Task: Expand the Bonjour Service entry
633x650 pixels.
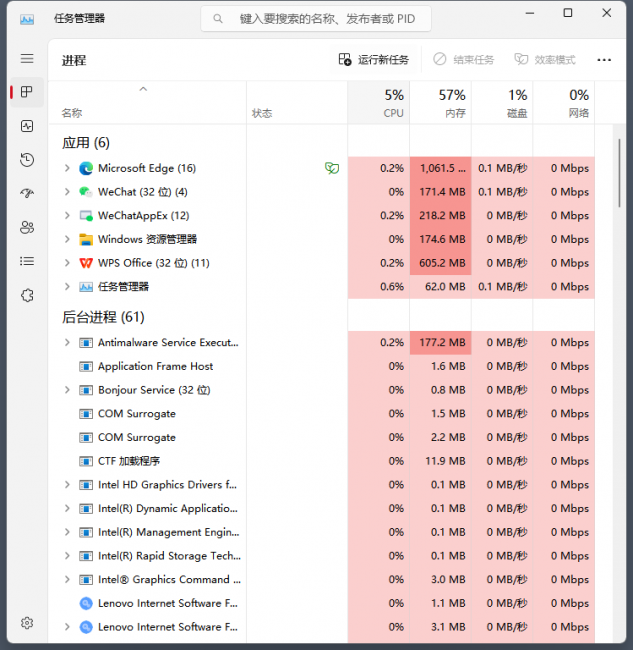Action: coord(67,390)
